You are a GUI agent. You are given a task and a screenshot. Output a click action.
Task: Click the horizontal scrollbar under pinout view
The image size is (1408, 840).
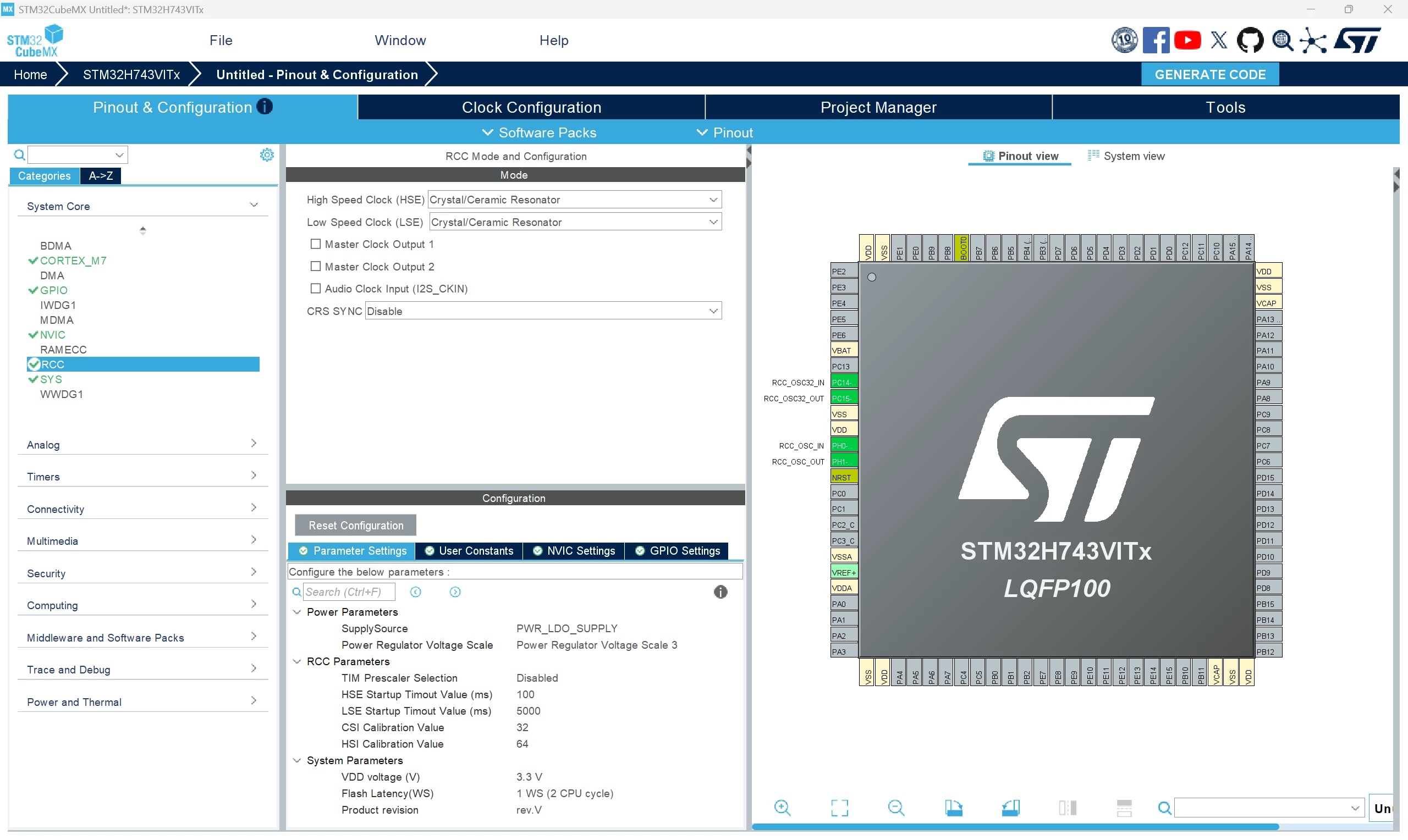[x=1015, y=827]
